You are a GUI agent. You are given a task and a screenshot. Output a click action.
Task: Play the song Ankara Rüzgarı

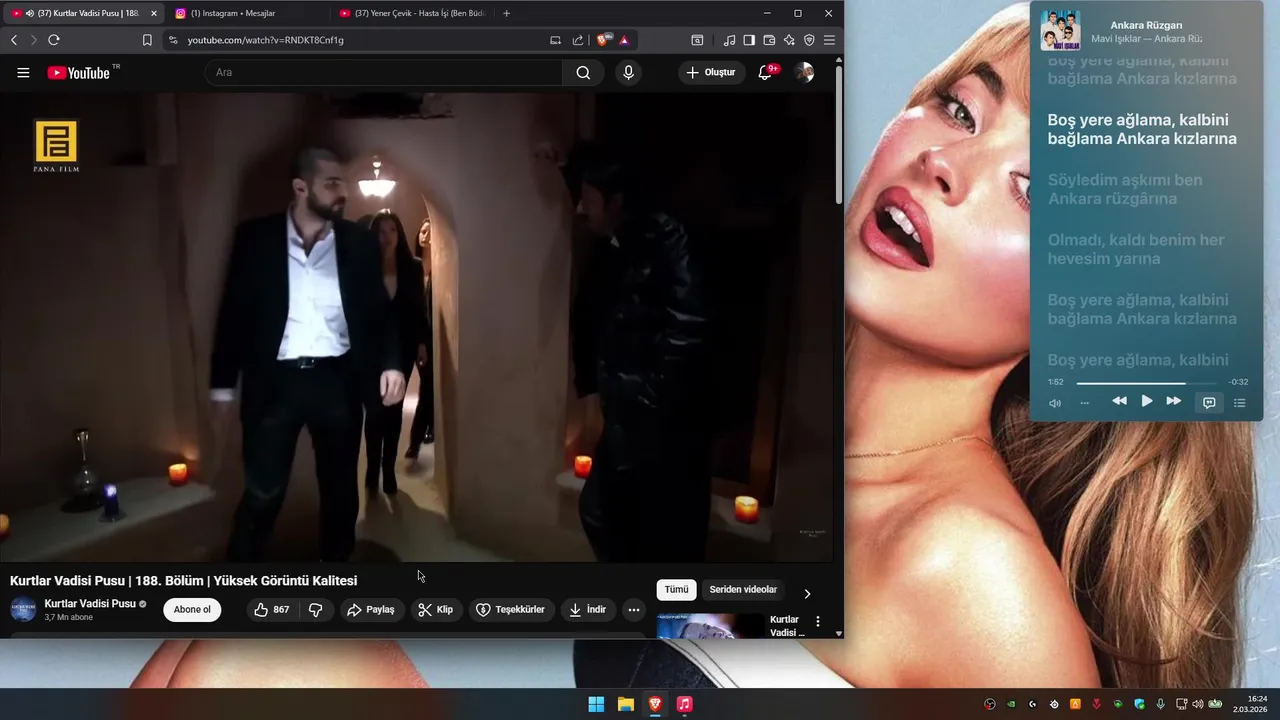coord(1146,401)
